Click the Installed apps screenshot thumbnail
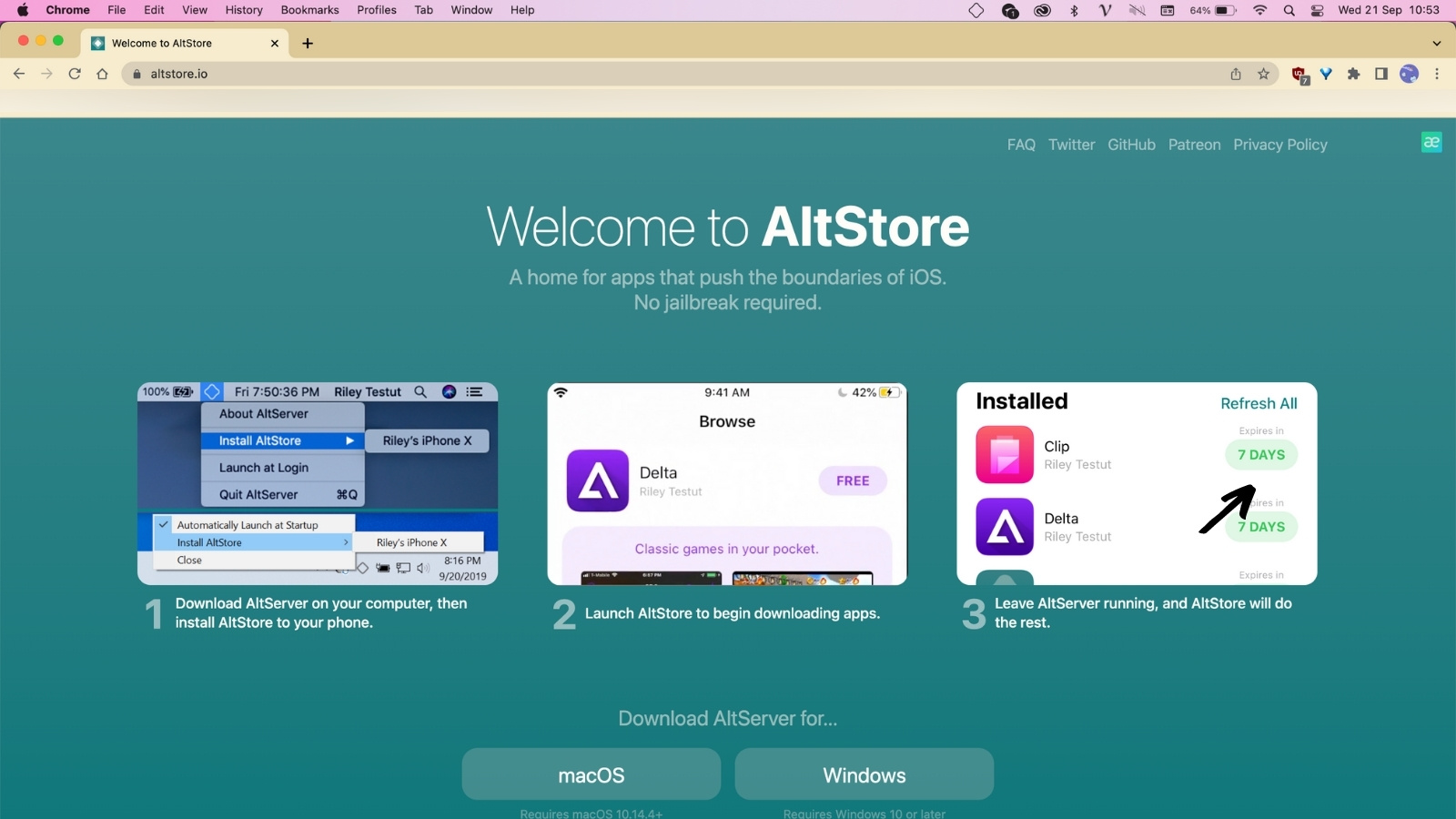Screen dimensions: 1456x819 click(x=1137, y=483)
